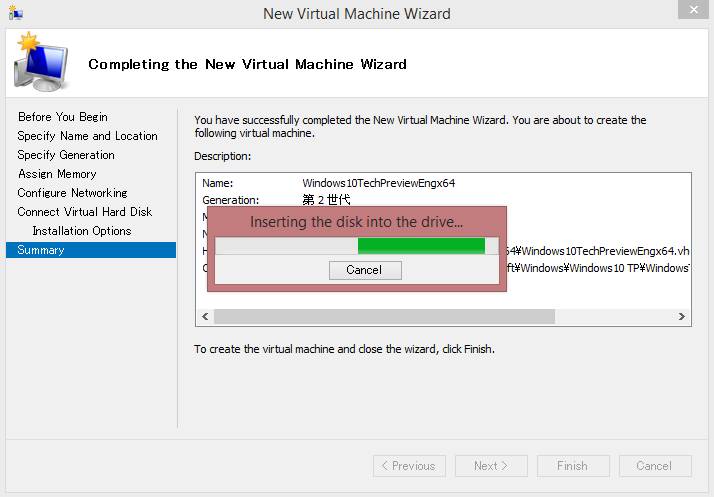Click the Previous button

click(x=409, y=466)
